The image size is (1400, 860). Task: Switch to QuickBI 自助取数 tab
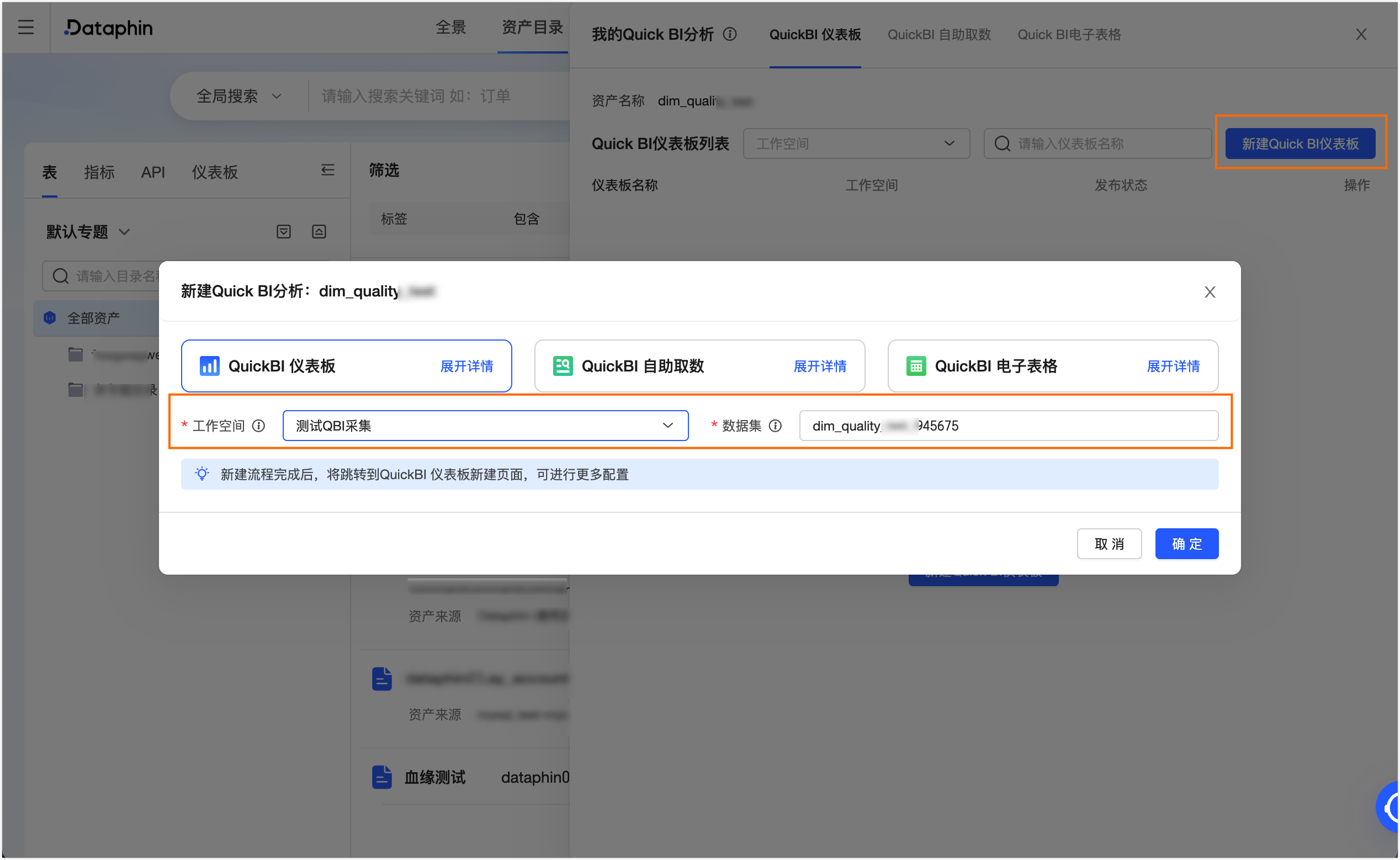click(938, 35)
